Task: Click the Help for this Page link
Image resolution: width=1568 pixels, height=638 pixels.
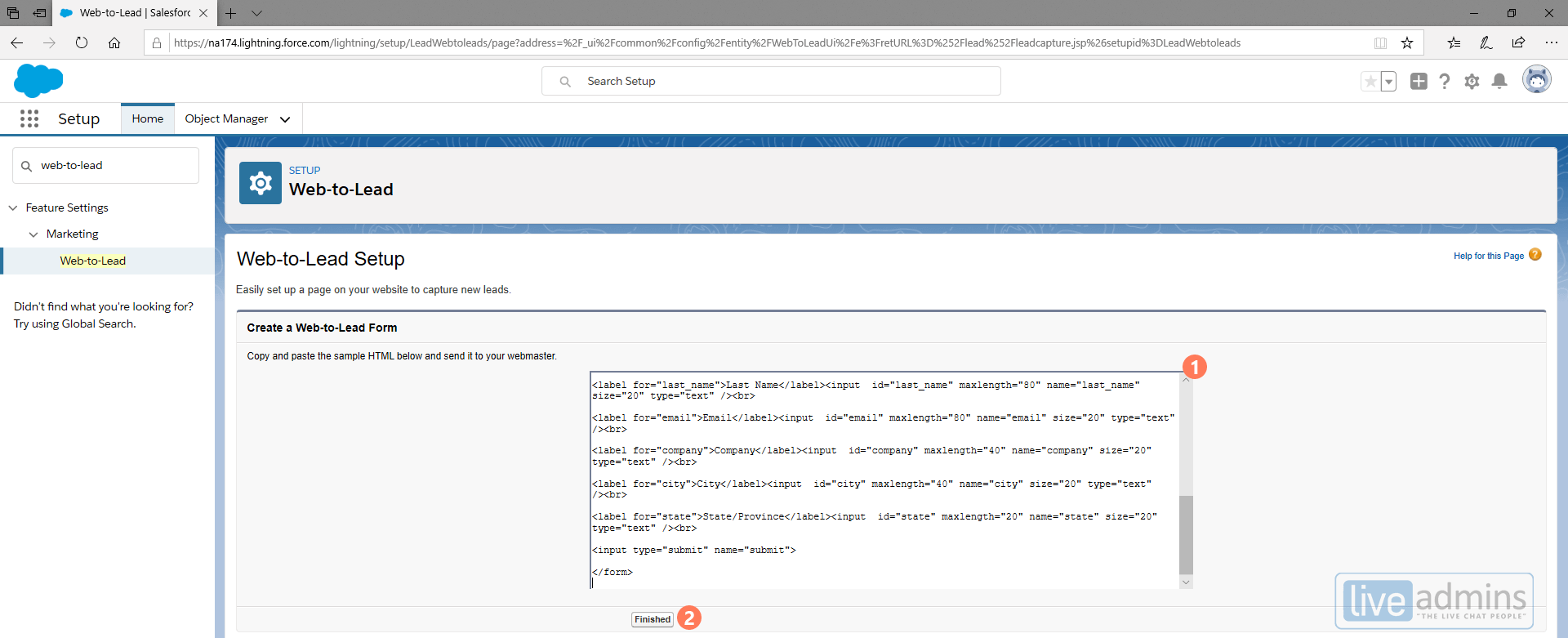Action: (1489, 256)
